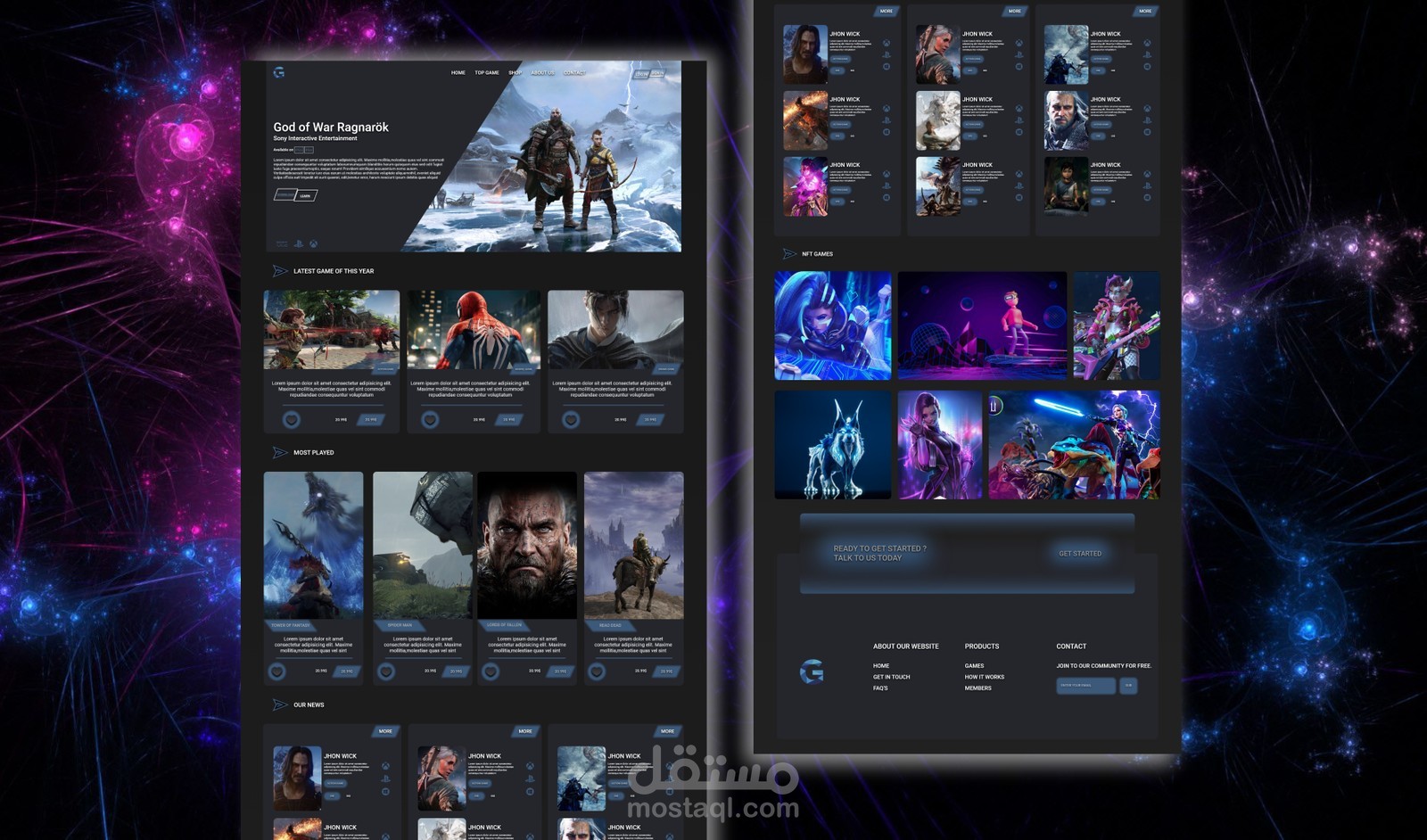Image resolution: width=1427 pixels, height=840 pixels.
Task: Click heart icon on Tower of Fantasy card
Action: tap(277, 671)
